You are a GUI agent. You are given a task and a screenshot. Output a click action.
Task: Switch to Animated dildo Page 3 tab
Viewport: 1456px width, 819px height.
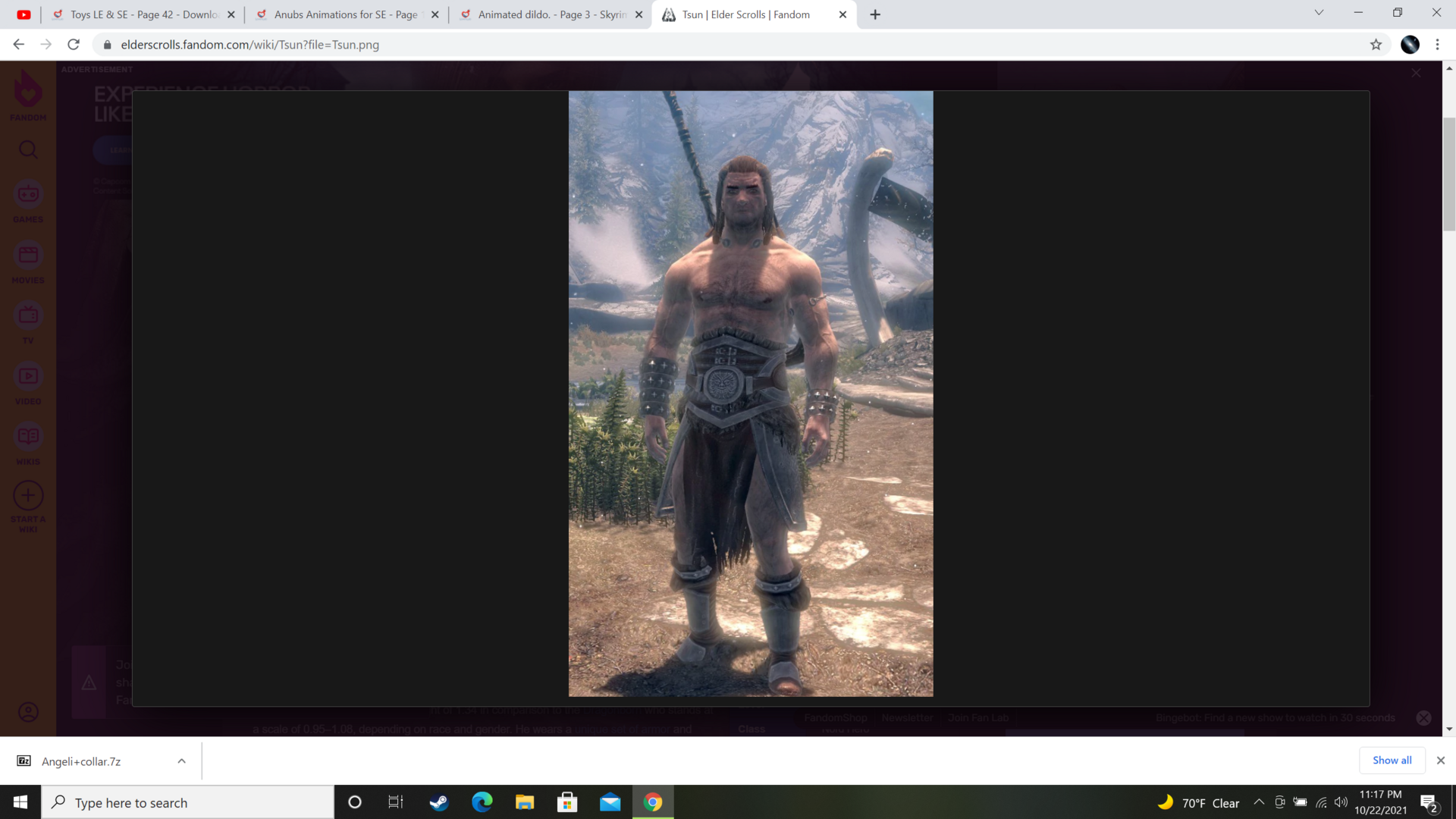pyautogui.click(x=551, y=14)
